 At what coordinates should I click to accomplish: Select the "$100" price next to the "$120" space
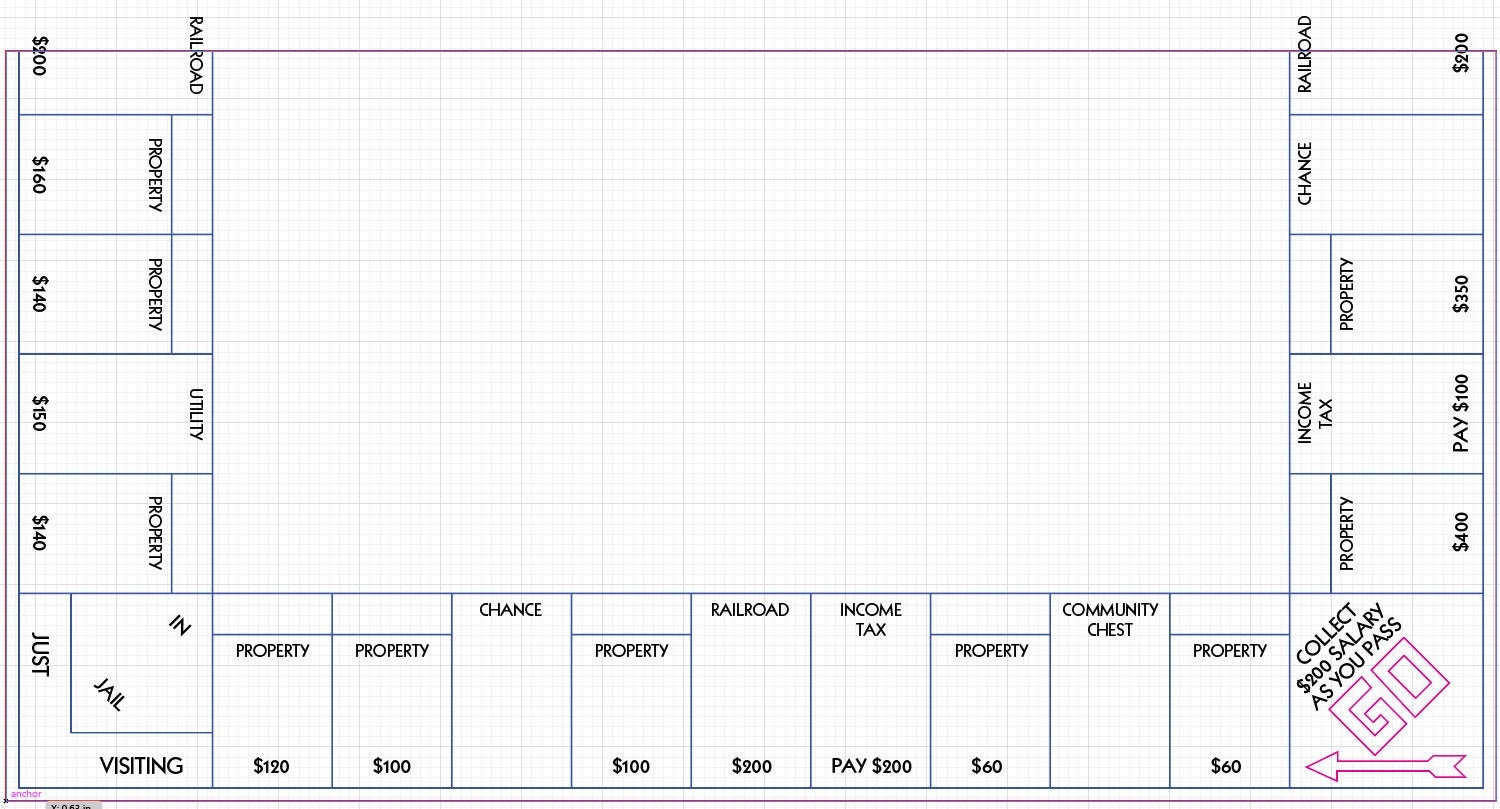(392, 767)
